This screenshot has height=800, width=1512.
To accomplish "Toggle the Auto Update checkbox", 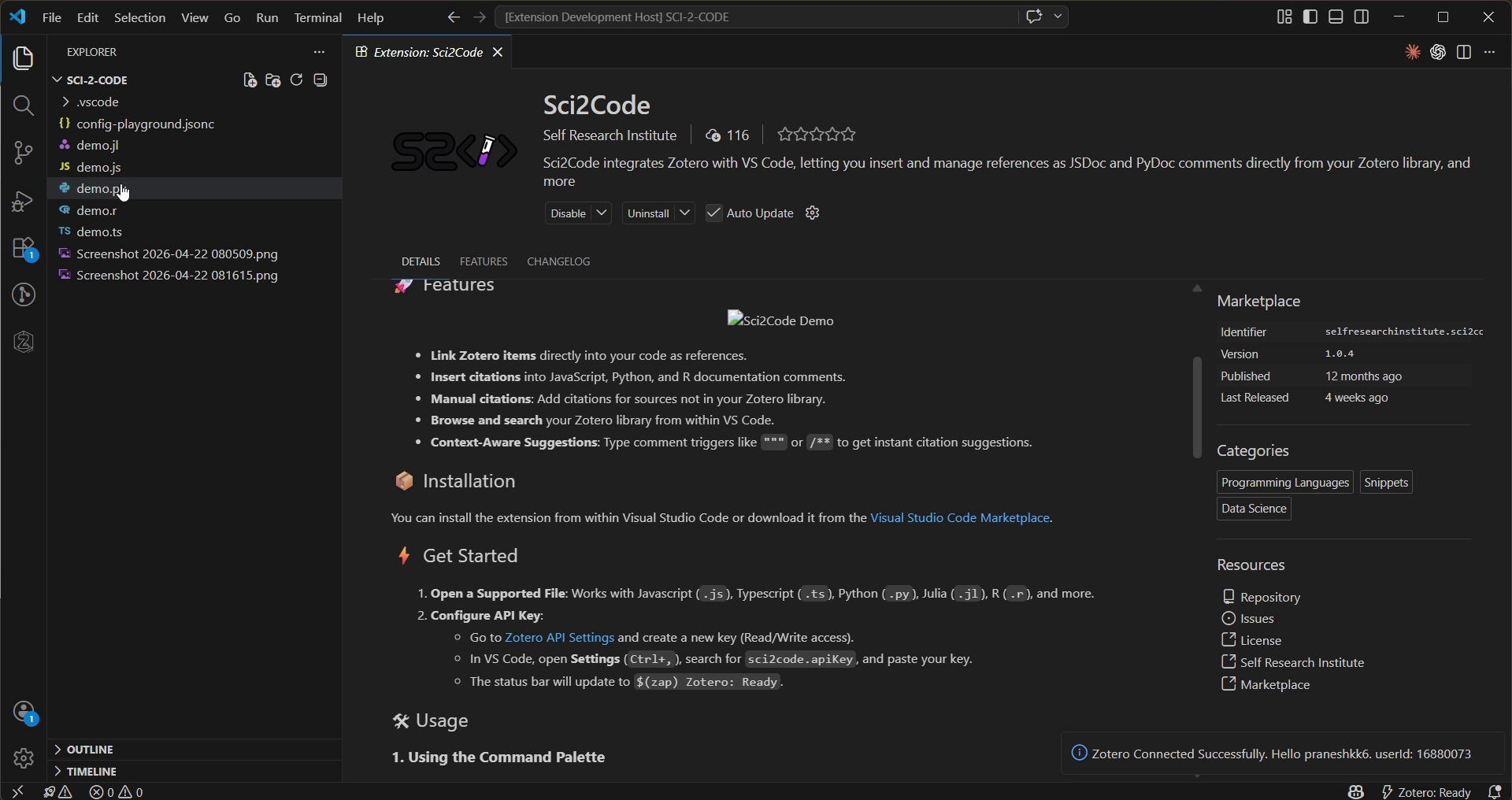I will tap(713, 213).
